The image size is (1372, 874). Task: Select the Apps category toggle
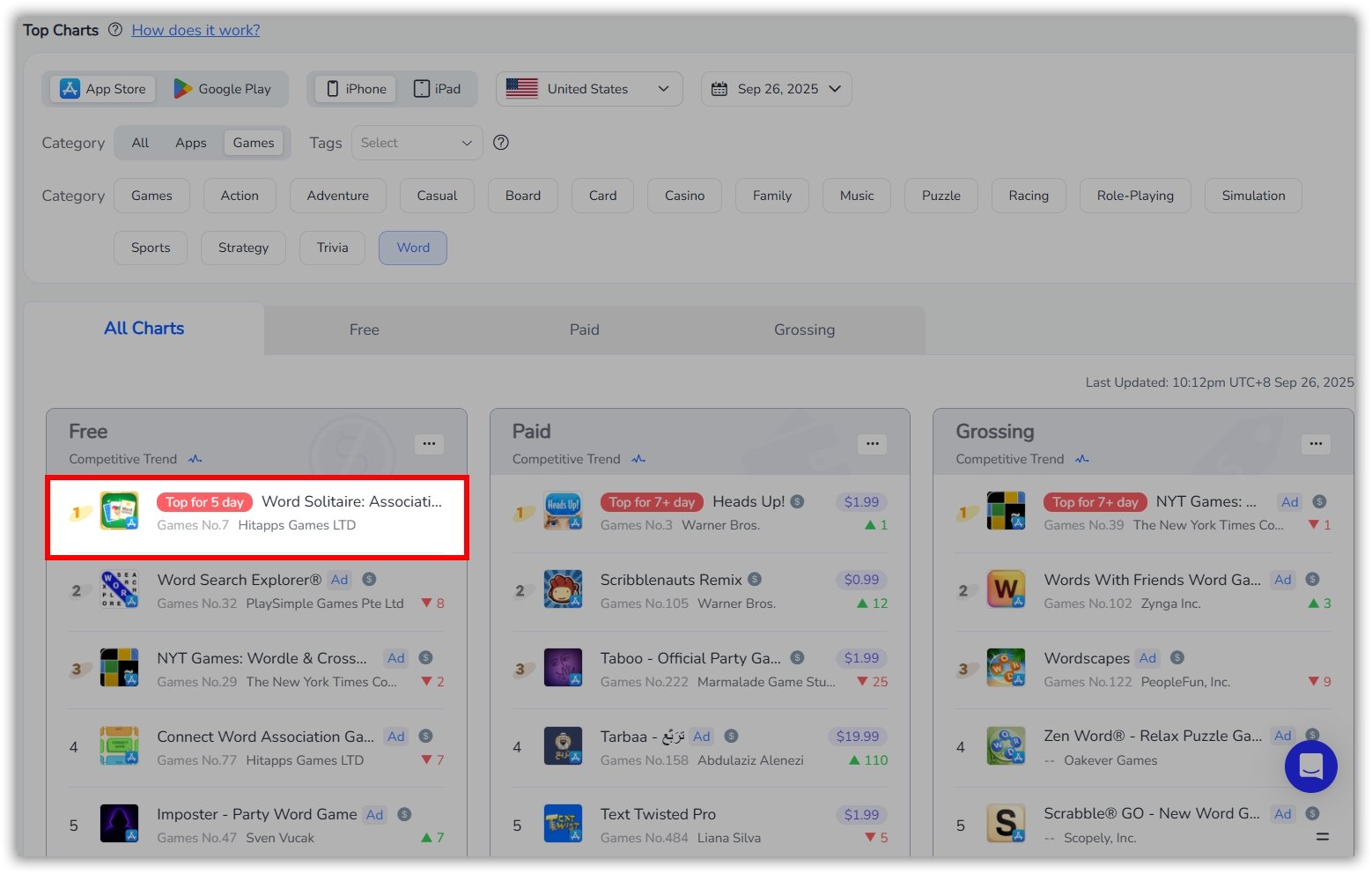point(190,143)
